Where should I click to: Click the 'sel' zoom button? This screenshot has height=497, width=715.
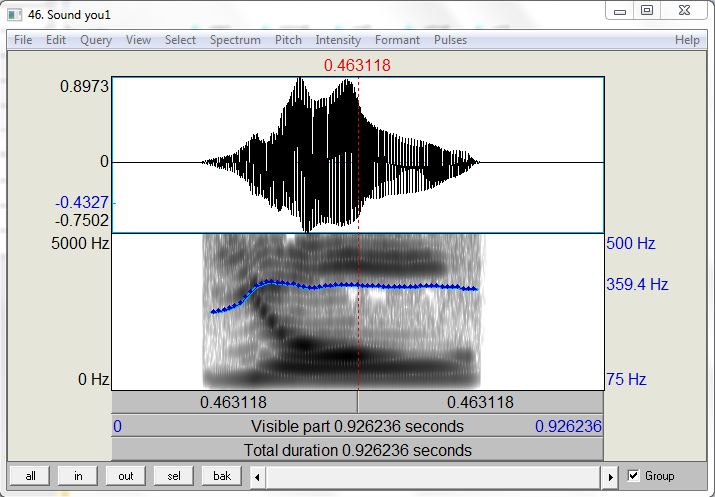click(x=174, y=476)
